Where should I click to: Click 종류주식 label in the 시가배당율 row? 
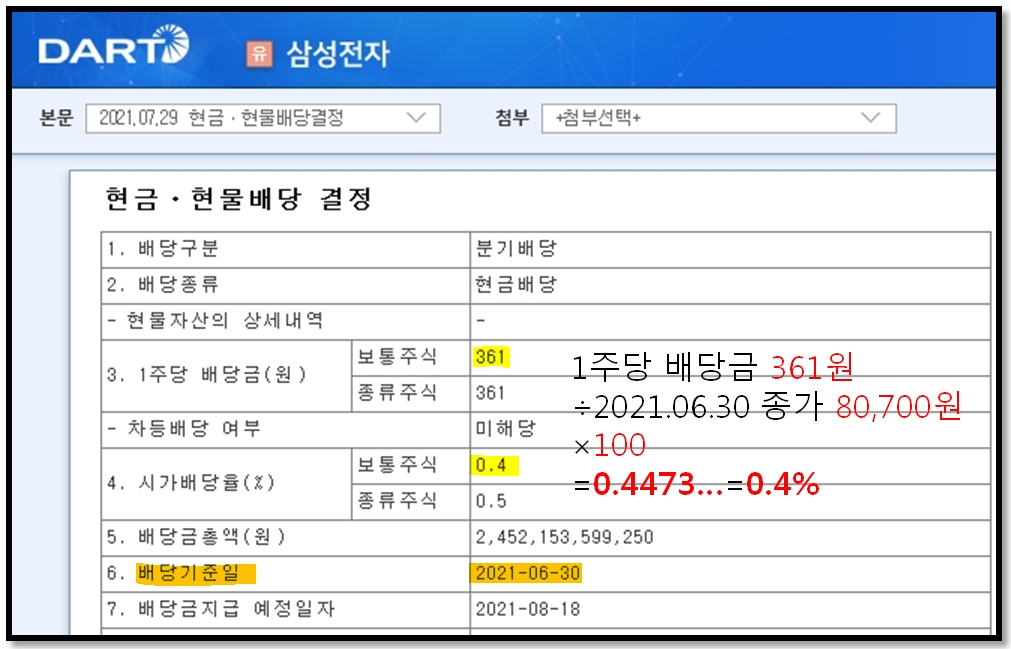397,501
